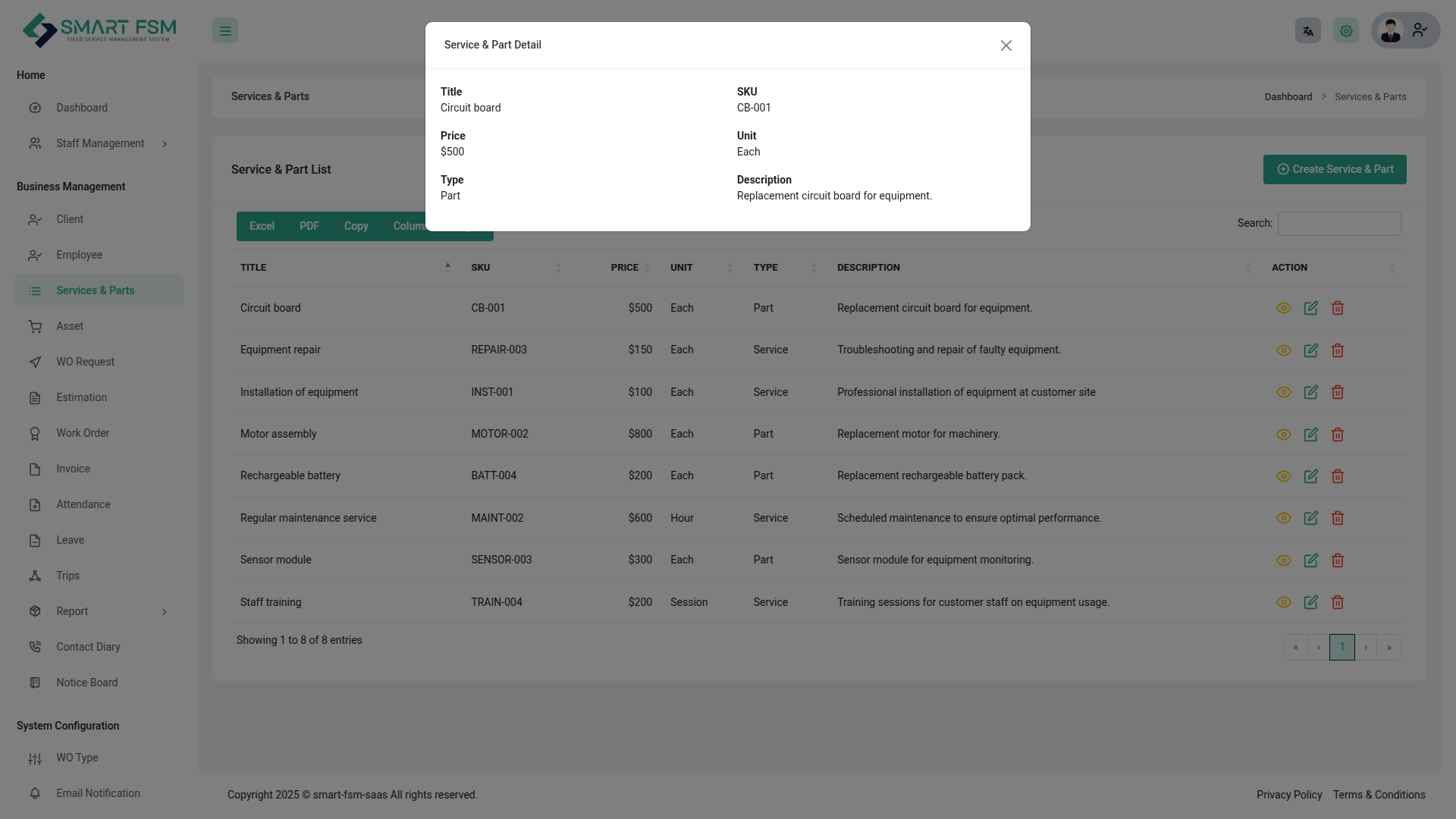Expand the Staff Management submenu
1456x819 pixels.
coord(100,143)
